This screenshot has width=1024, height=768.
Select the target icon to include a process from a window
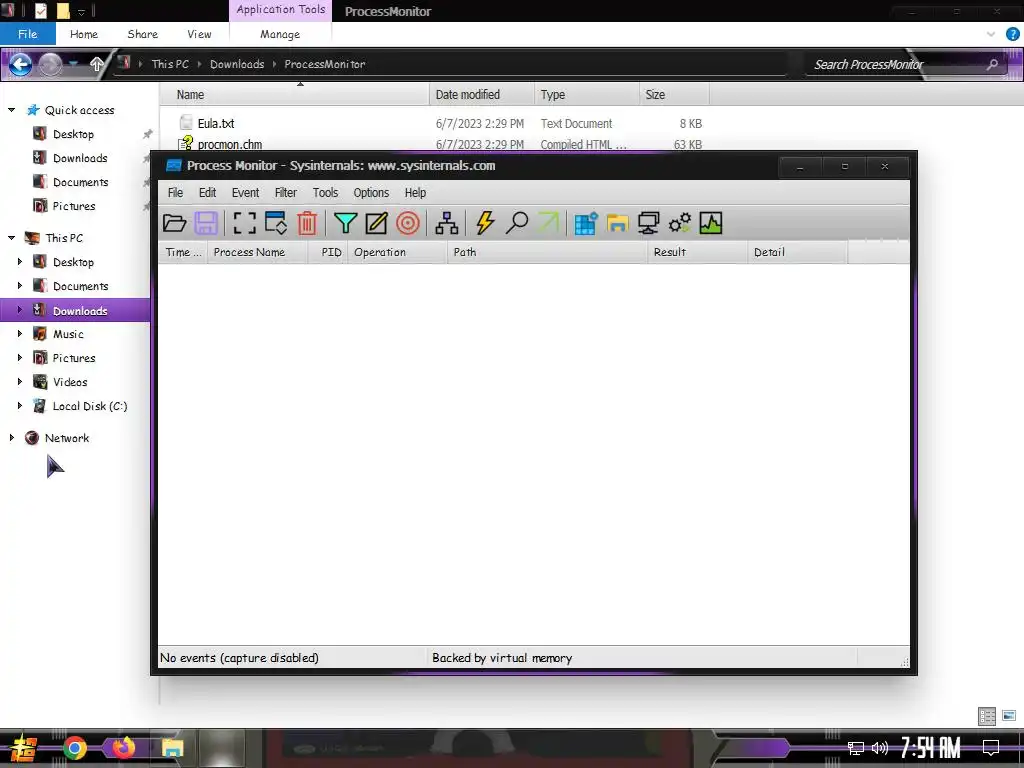pyautogui.click(x=408, y=223)
